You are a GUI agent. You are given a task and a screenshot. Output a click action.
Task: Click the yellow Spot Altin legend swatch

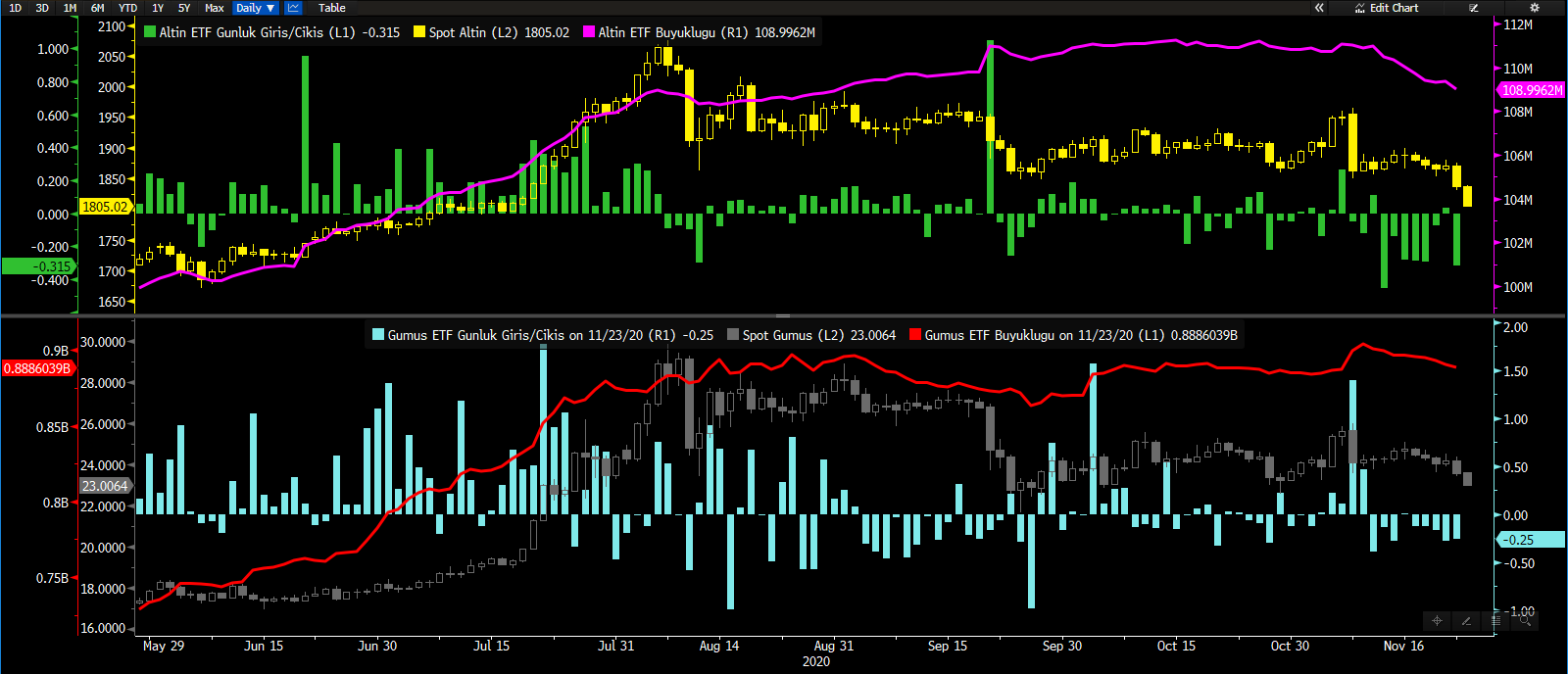click(419, 32)
